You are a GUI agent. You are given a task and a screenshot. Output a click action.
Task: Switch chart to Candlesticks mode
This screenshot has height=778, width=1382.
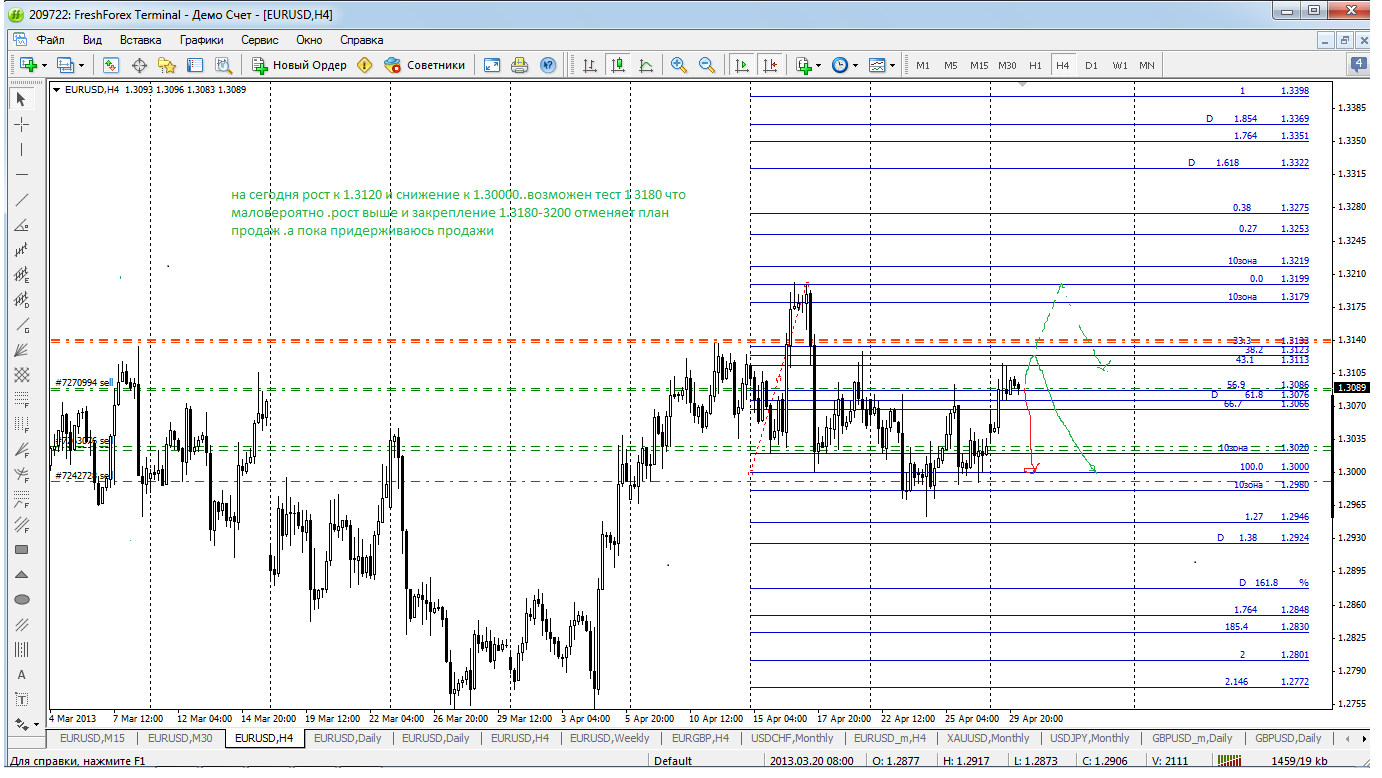click(618, 65)
